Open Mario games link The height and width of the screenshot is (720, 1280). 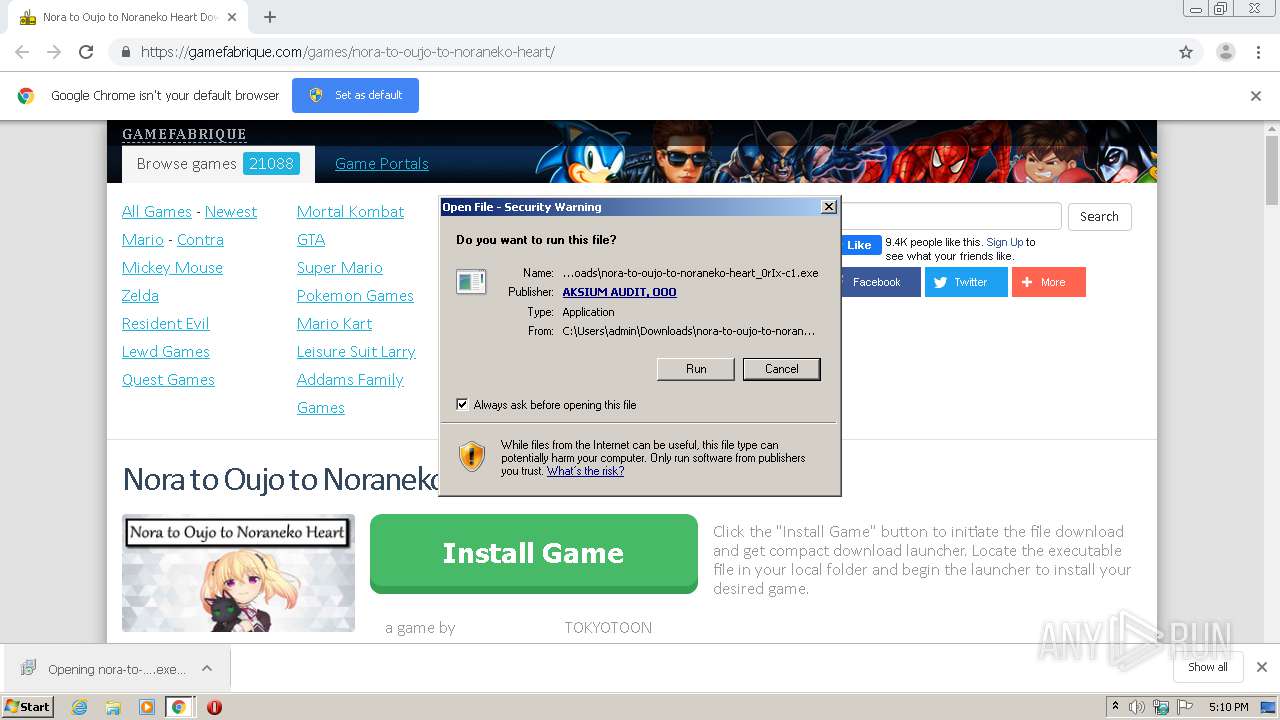coord(143,240)
